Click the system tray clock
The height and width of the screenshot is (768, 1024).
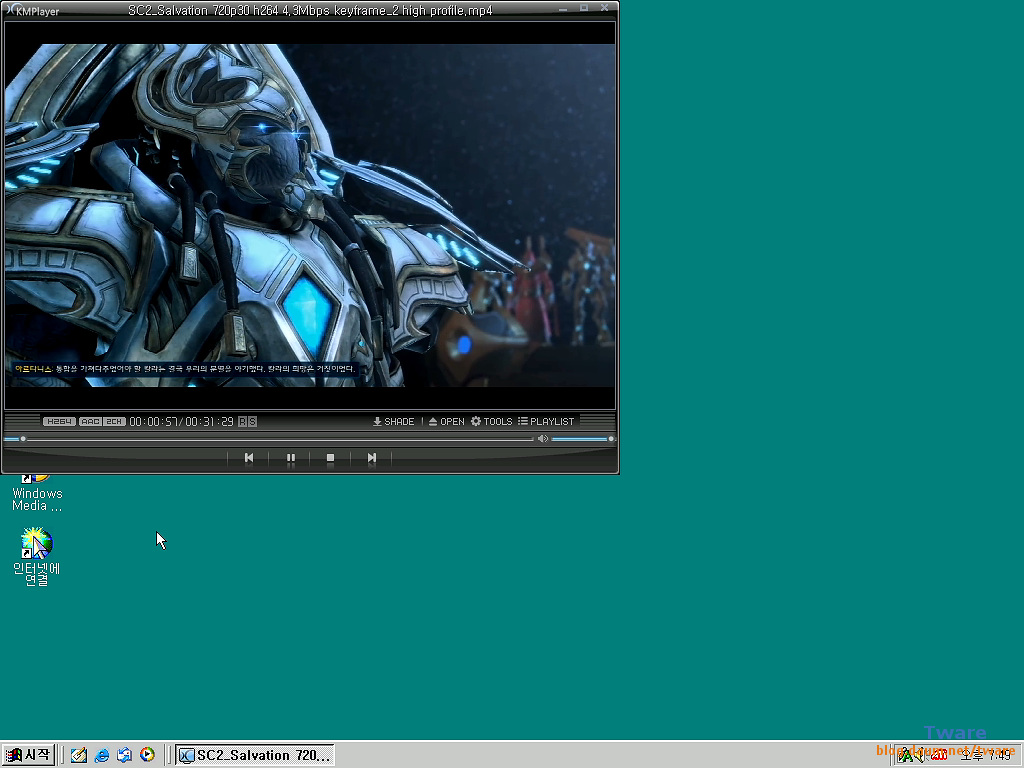(985, 756)
